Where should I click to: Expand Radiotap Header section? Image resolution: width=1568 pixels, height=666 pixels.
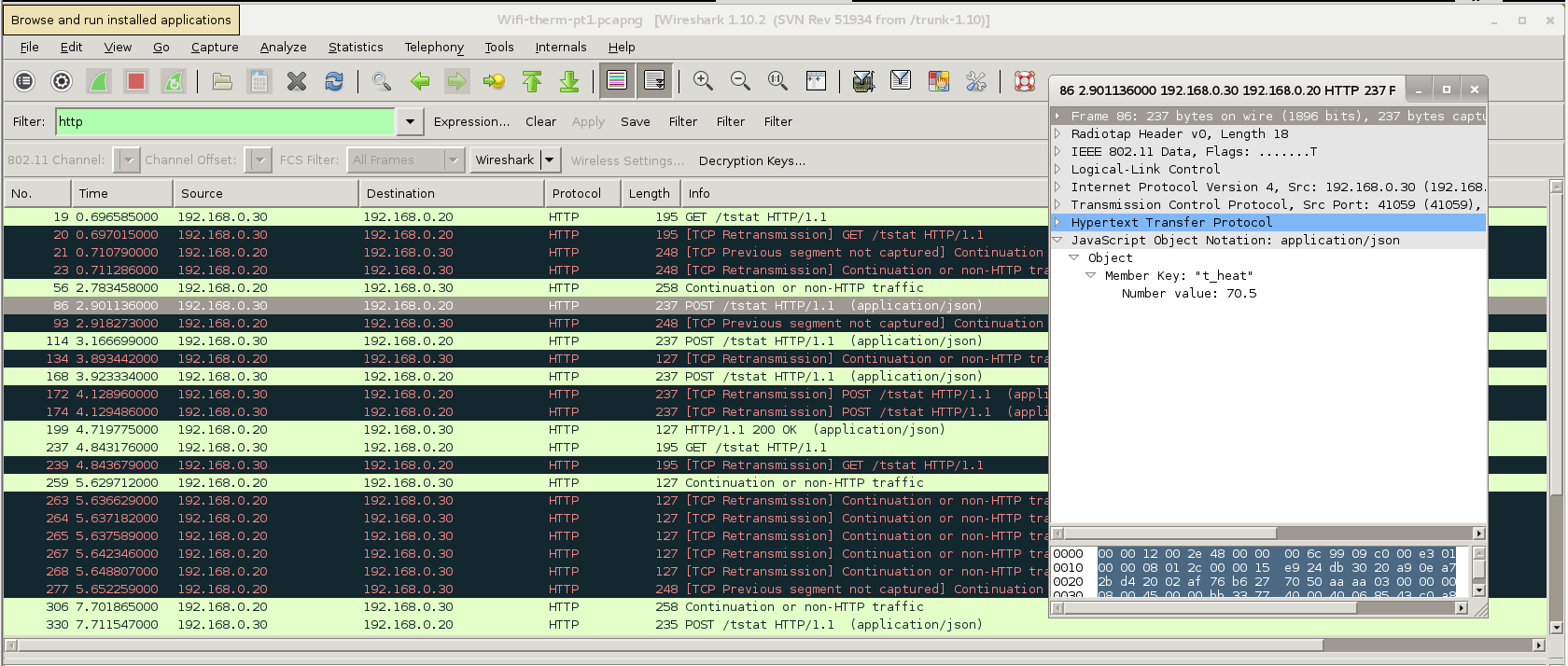(1057, 133)
